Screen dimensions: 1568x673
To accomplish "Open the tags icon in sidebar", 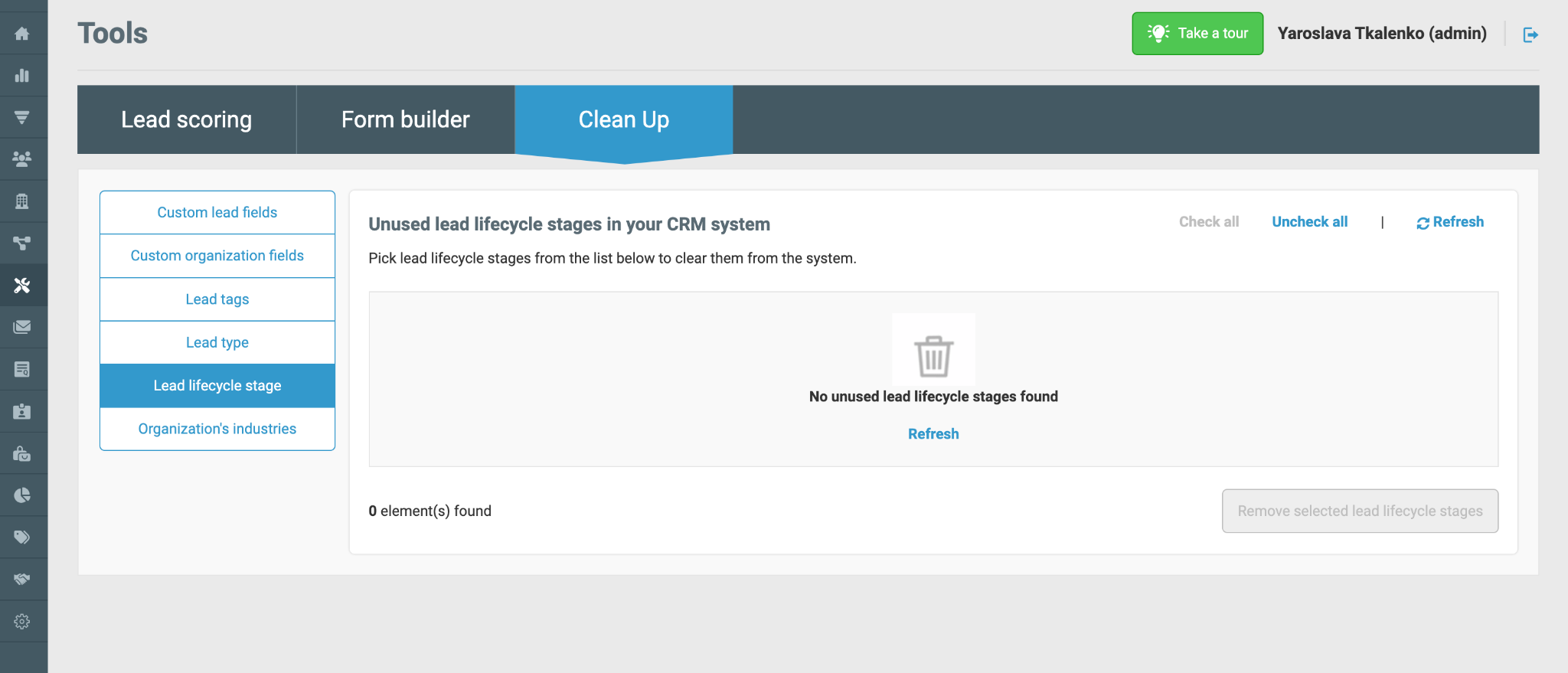I will (22, 537).
